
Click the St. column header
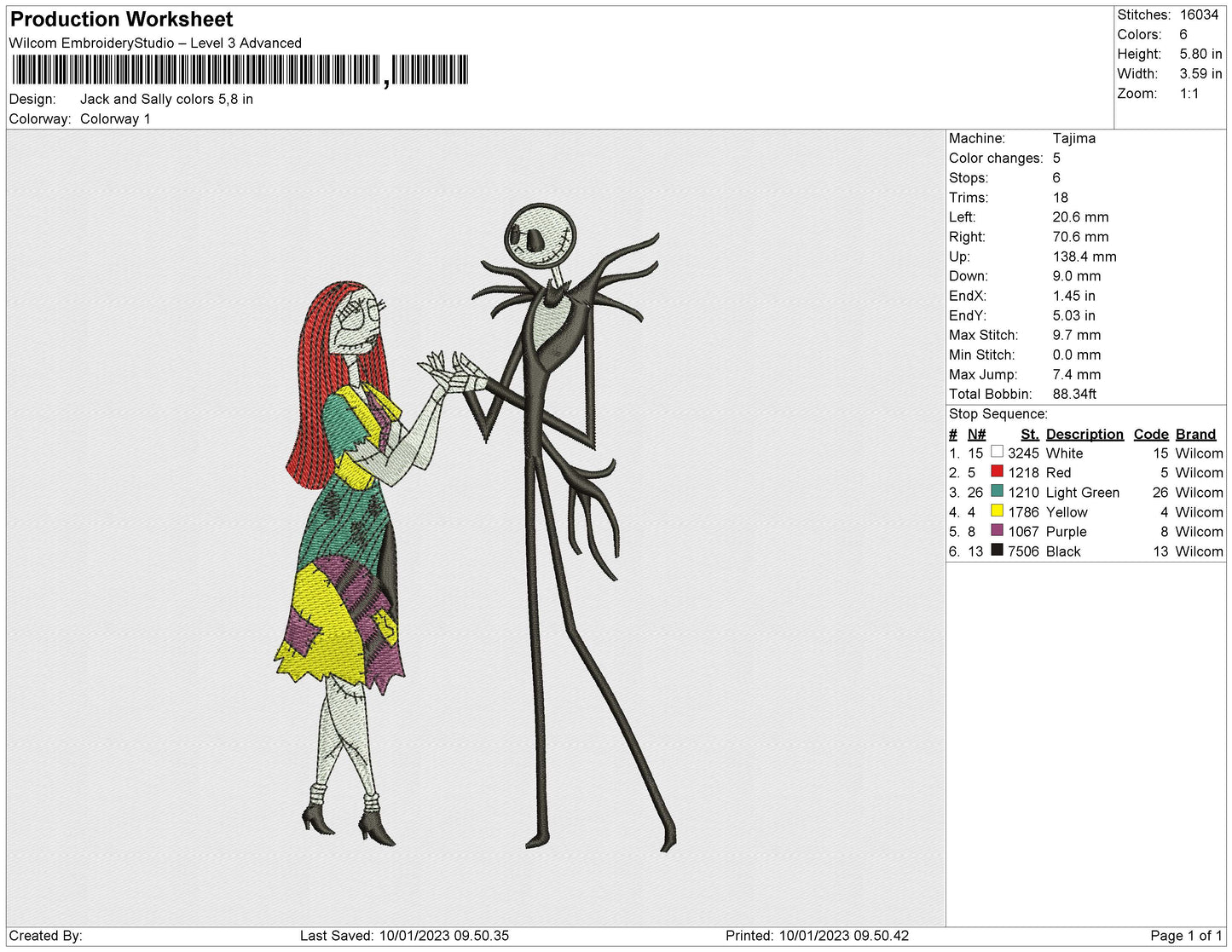point(1029,434)
